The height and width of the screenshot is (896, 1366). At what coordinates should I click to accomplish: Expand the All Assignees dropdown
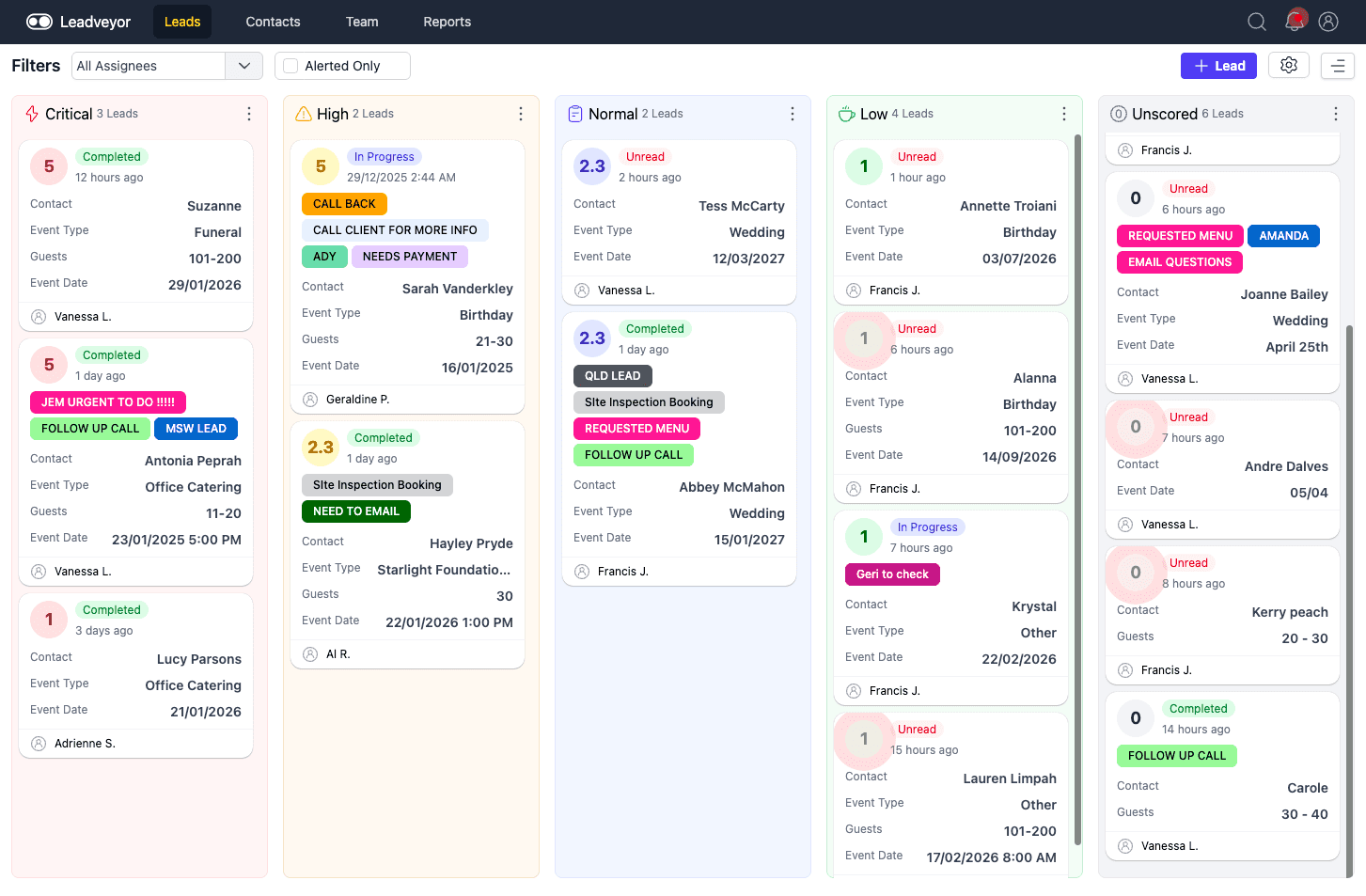click(243, 66)
